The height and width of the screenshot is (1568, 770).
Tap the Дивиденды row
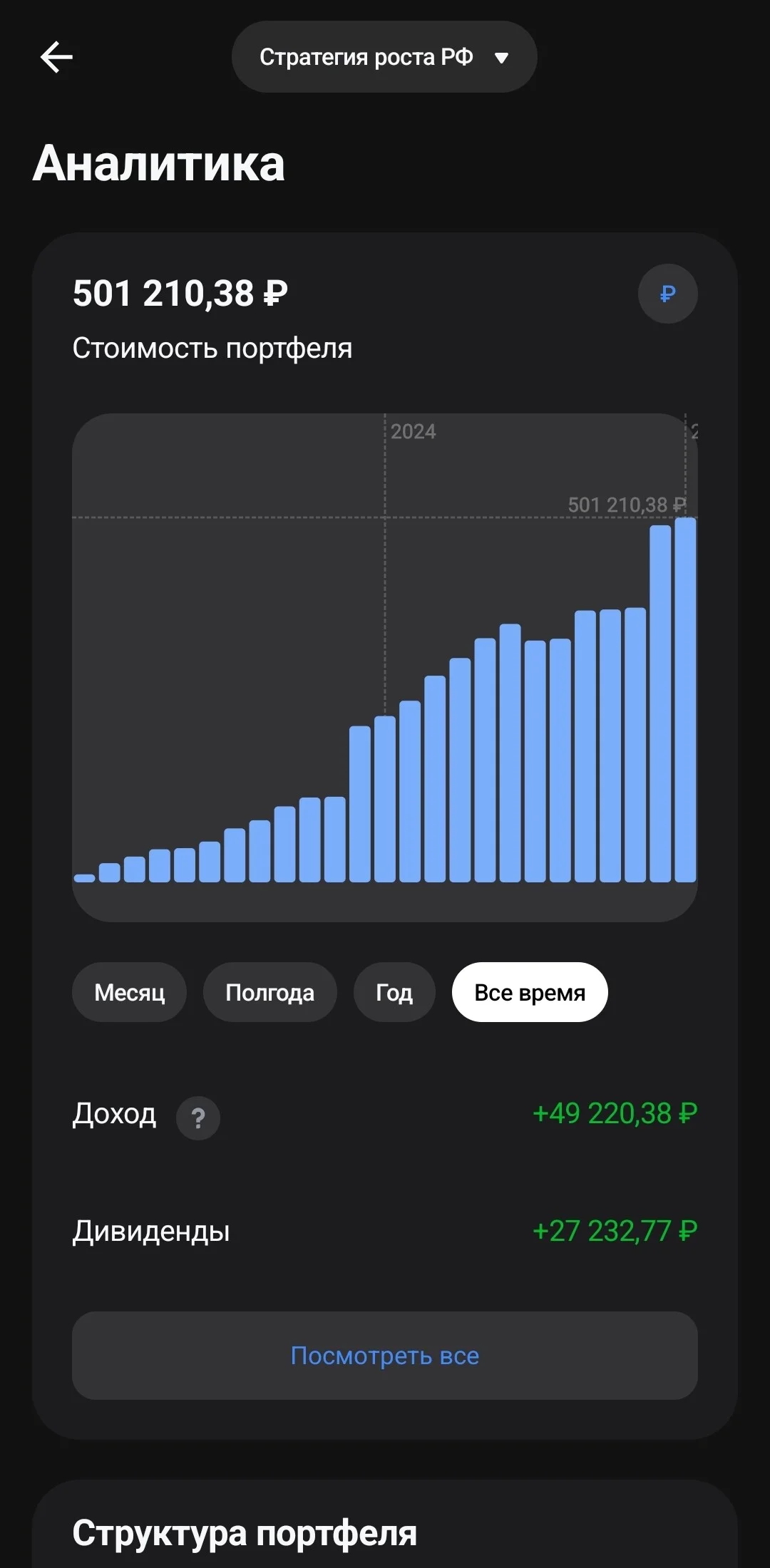pyautogui.click(x=385, y=1231)
